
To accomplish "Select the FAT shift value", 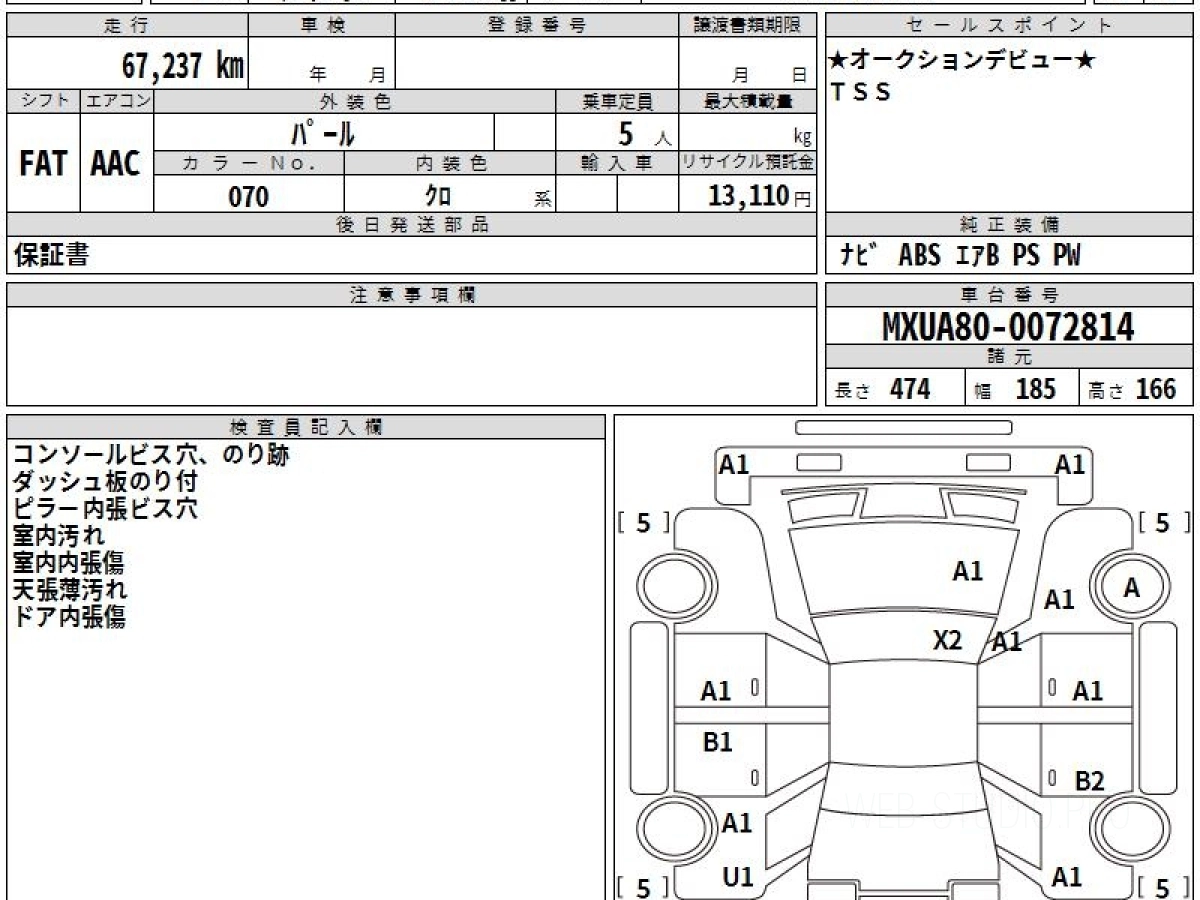I will [x=43, y=164].
